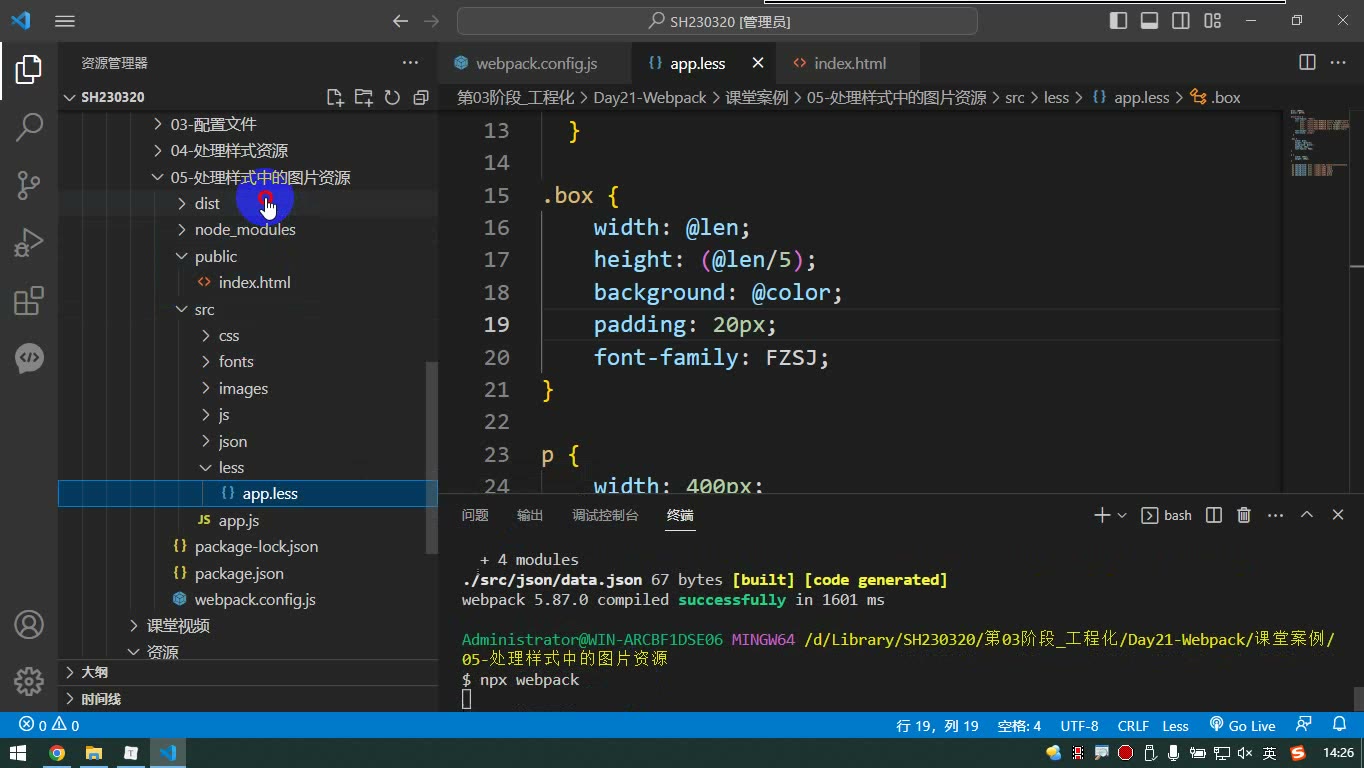Open the Accounts menu in activity bar

pos(29,625)
